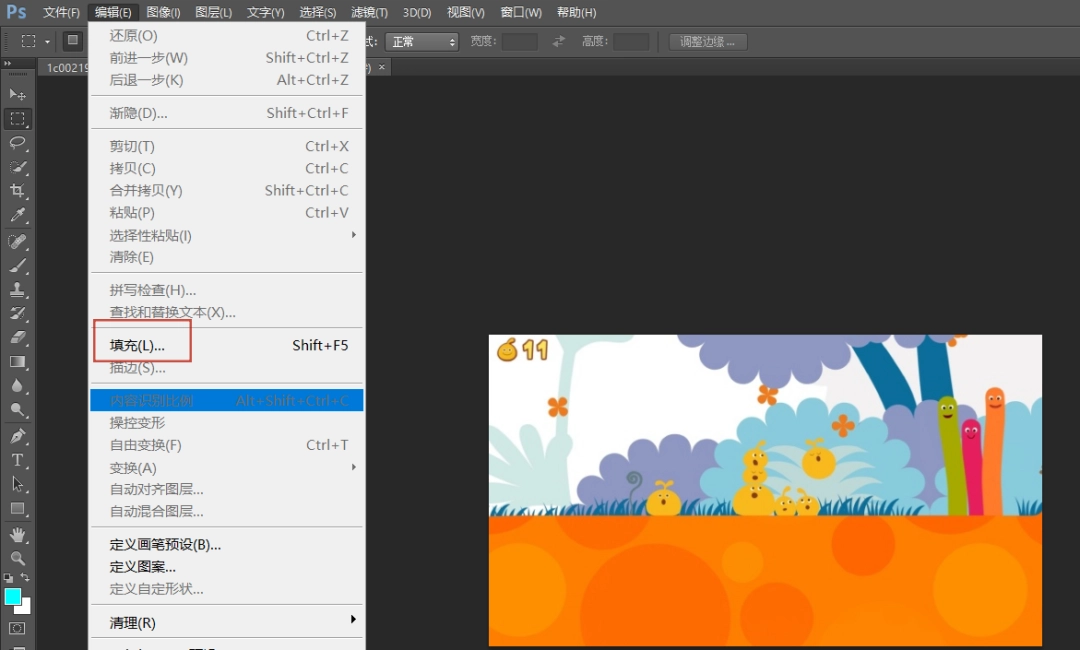Select the Clone Stamp tool
The height and width of the screenshot is (650, 1080).
tap(17, 289)
